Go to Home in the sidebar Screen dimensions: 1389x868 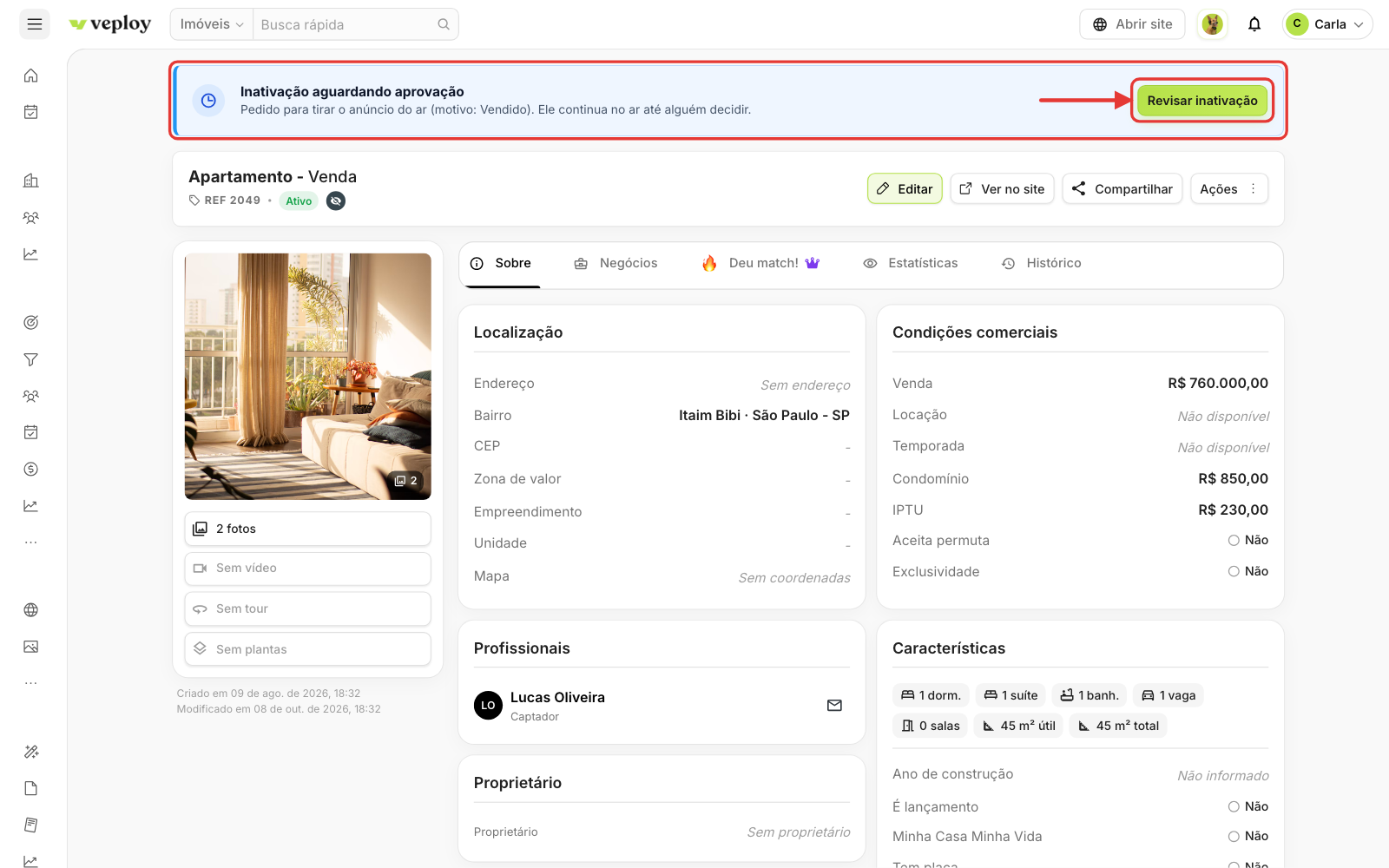[x=31, y=76]
